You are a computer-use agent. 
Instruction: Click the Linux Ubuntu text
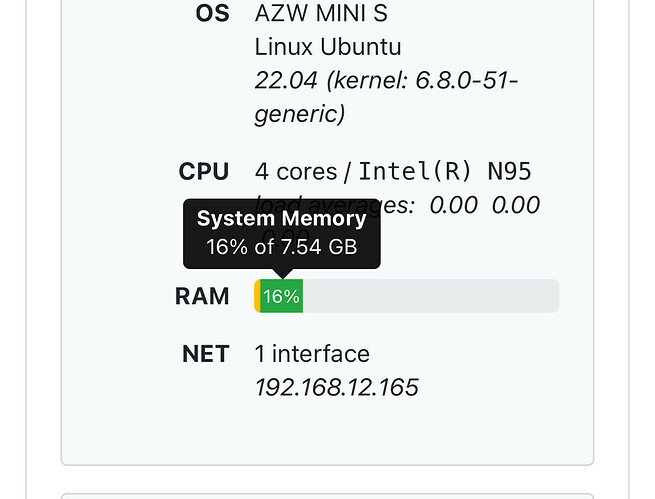[x=328, y=46]
